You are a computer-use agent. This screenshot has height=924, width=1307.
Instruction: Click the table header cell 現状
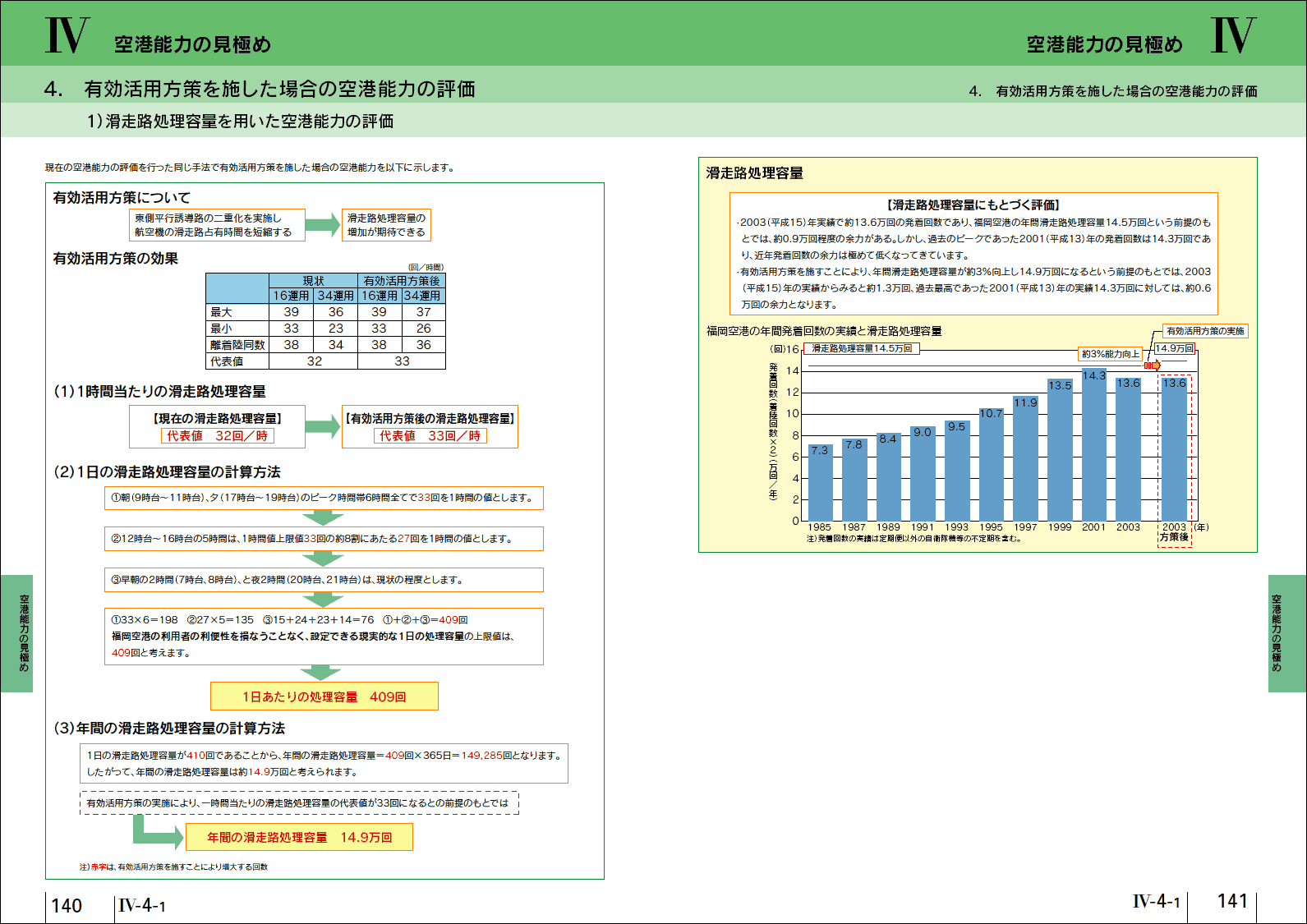[314, 281]
